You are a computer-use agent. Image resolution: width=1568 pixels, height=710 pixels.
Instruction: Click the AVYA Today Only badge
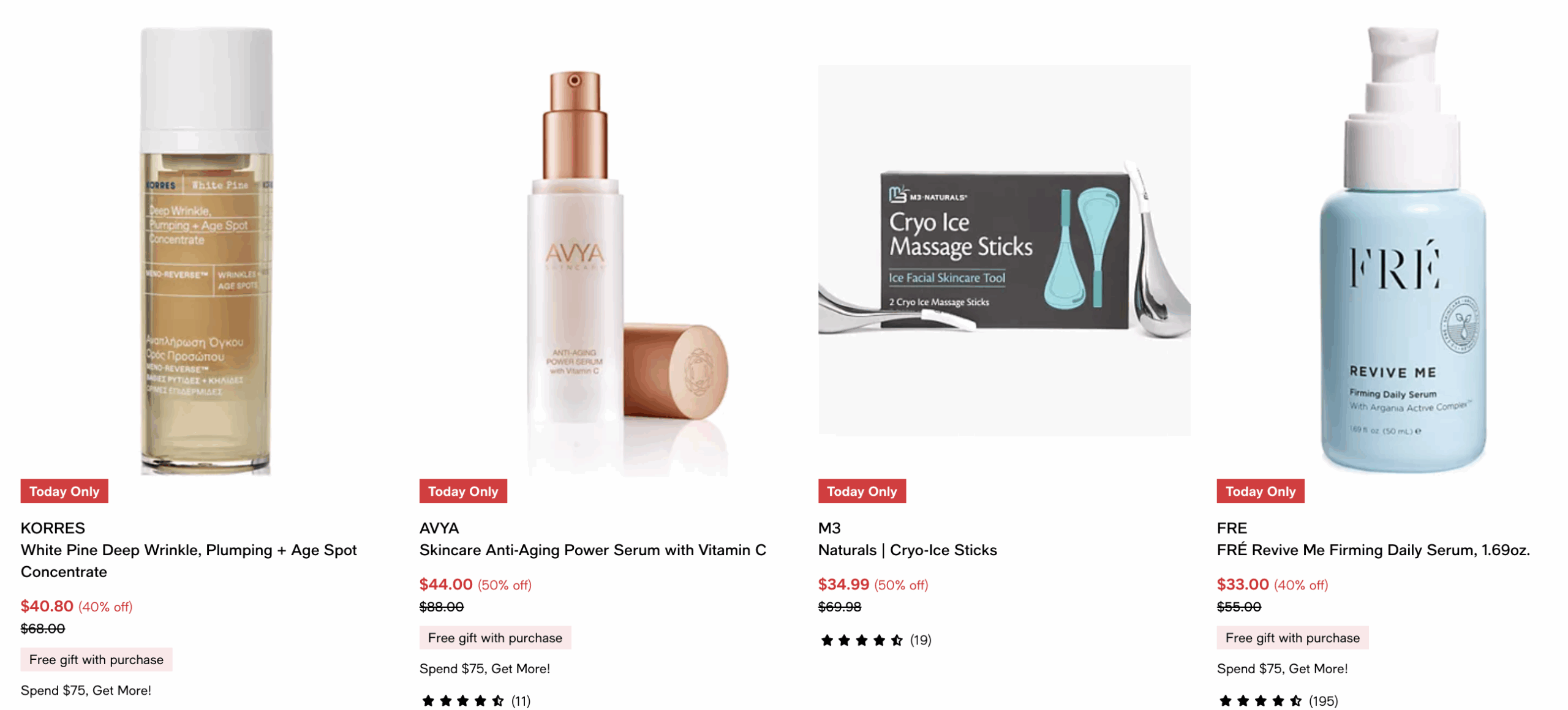tap(463, 491)
